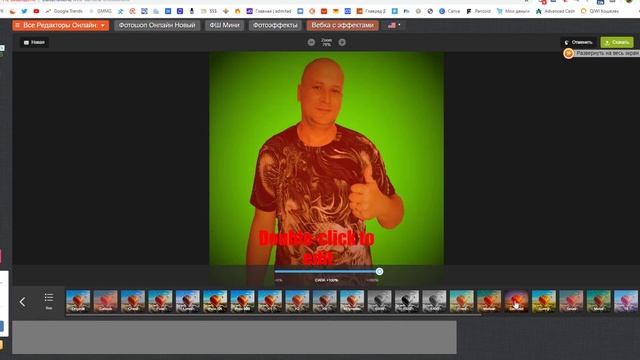Screen dimensions: 640x360
Task: Open the Фотоэффекты page
Action: [275, 25]
